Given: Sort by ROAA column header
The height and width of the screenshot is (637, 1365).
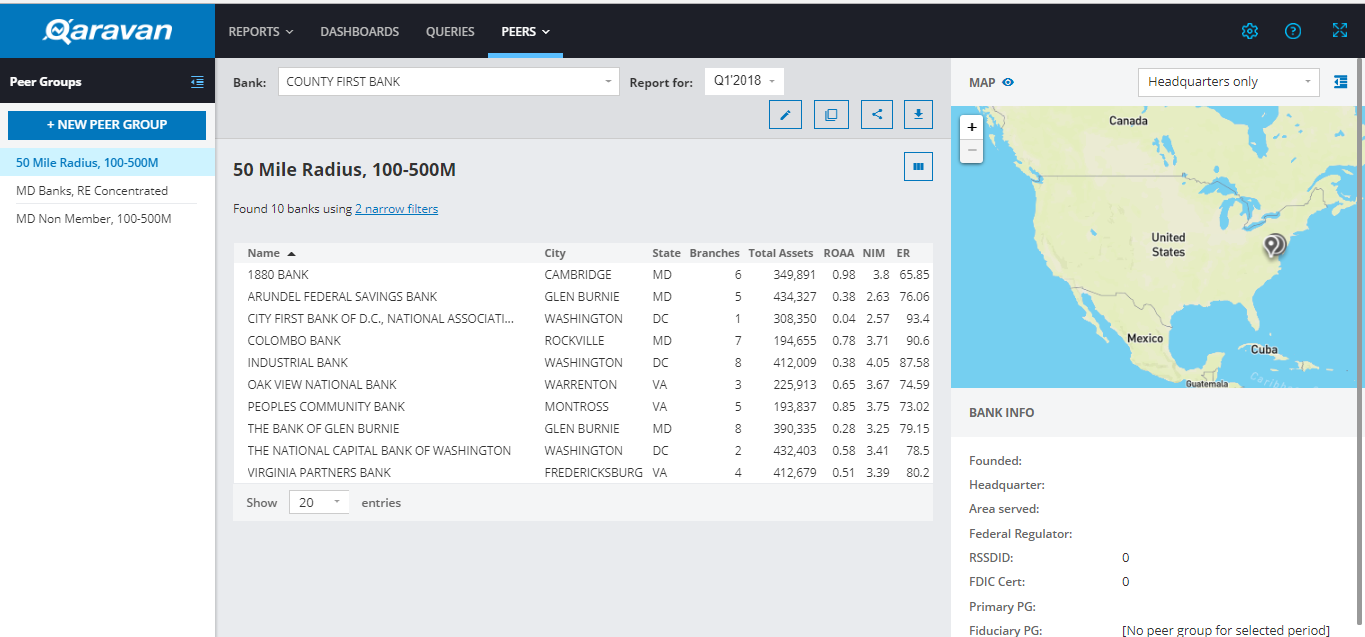Looking at the screenshot, I should pyautogui.click(x=839, y=253).
